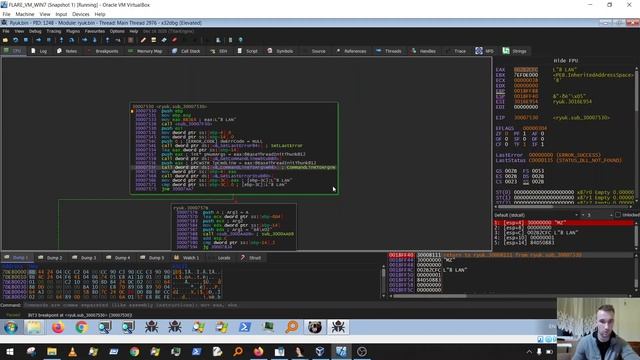Click the stack pane horizontal scrollbar
Screen dimensions: 640x360
coord(510,296)
